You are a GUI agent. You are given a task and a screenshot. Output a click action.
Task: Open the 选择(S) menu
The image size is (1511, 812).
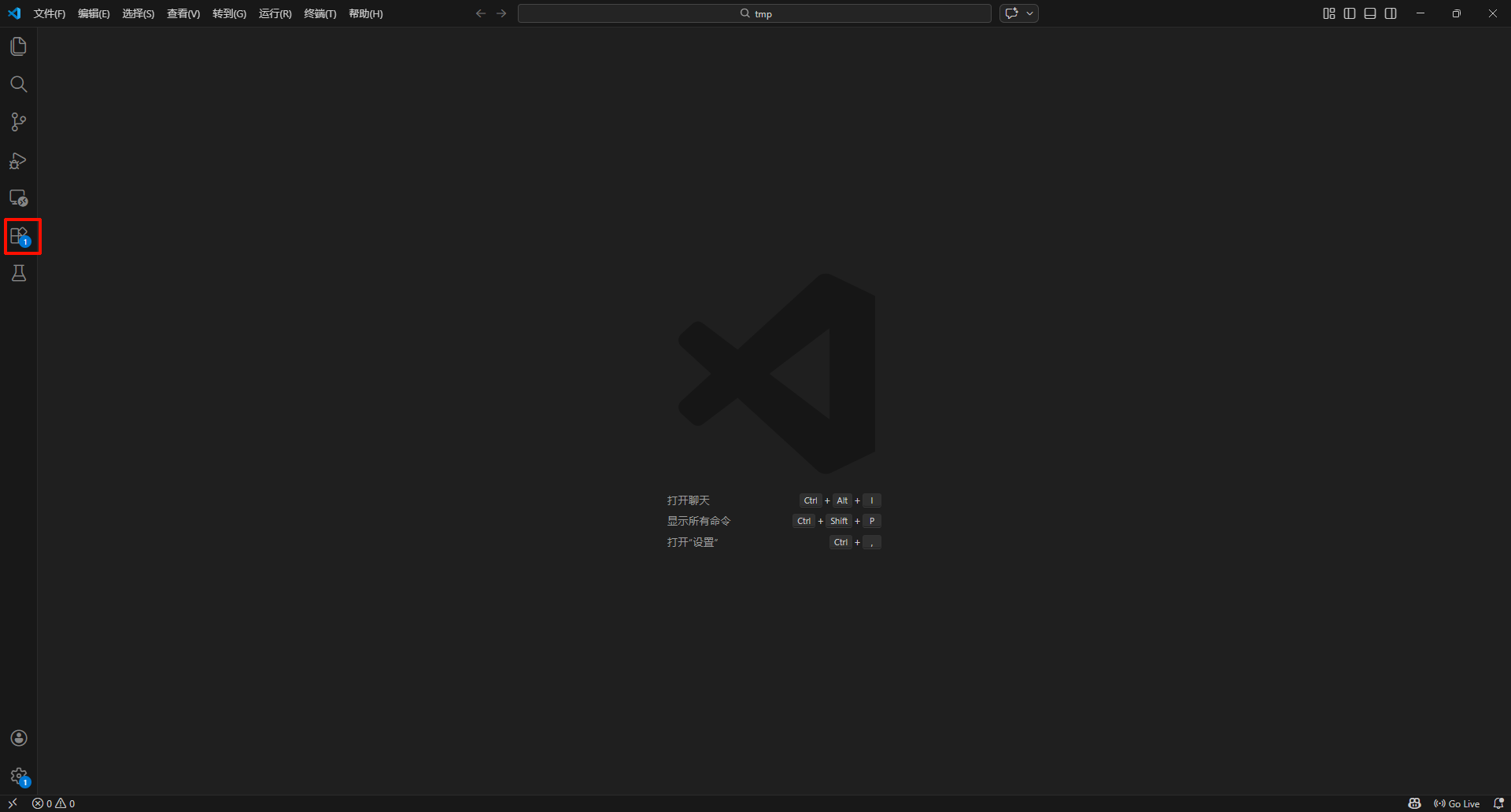point(138,14)
